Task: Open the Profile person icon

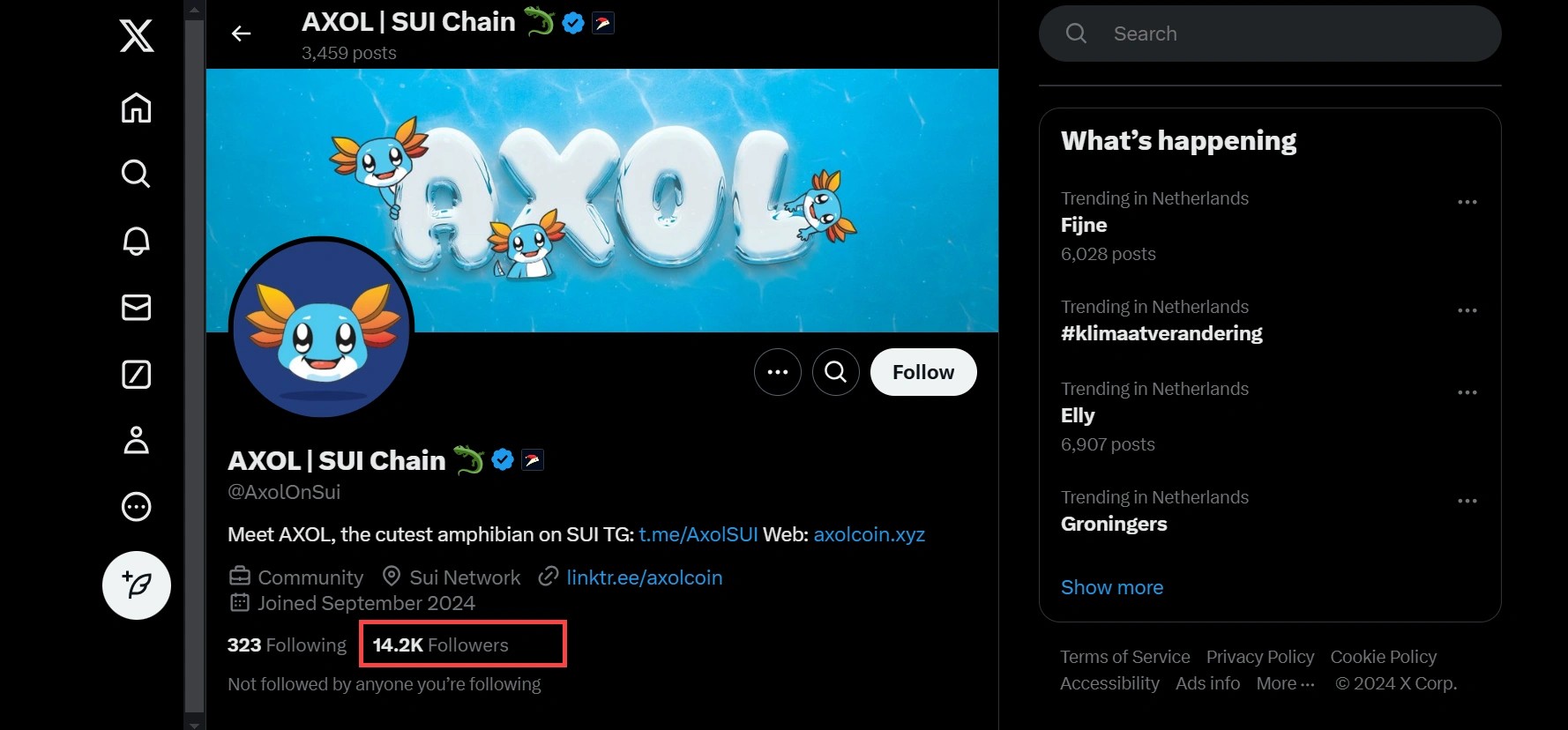Action: click(136, 440)
